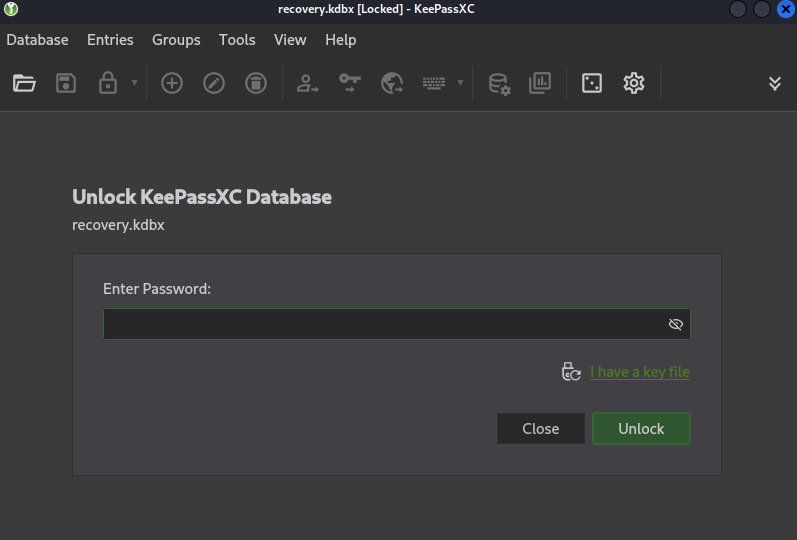The image size is (797, 540).
Task: Add a new entry with plus icon
Action: (172, 83)
